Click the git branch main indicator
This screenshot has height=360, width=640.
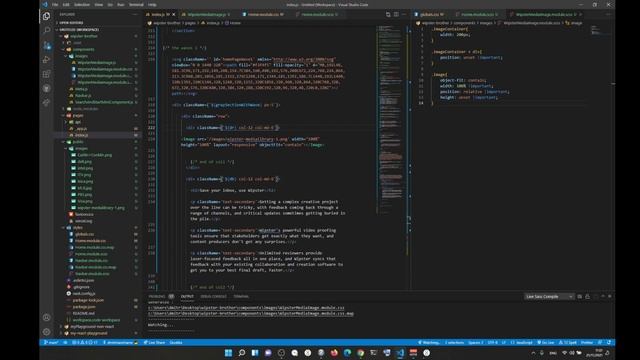point(51,342)
